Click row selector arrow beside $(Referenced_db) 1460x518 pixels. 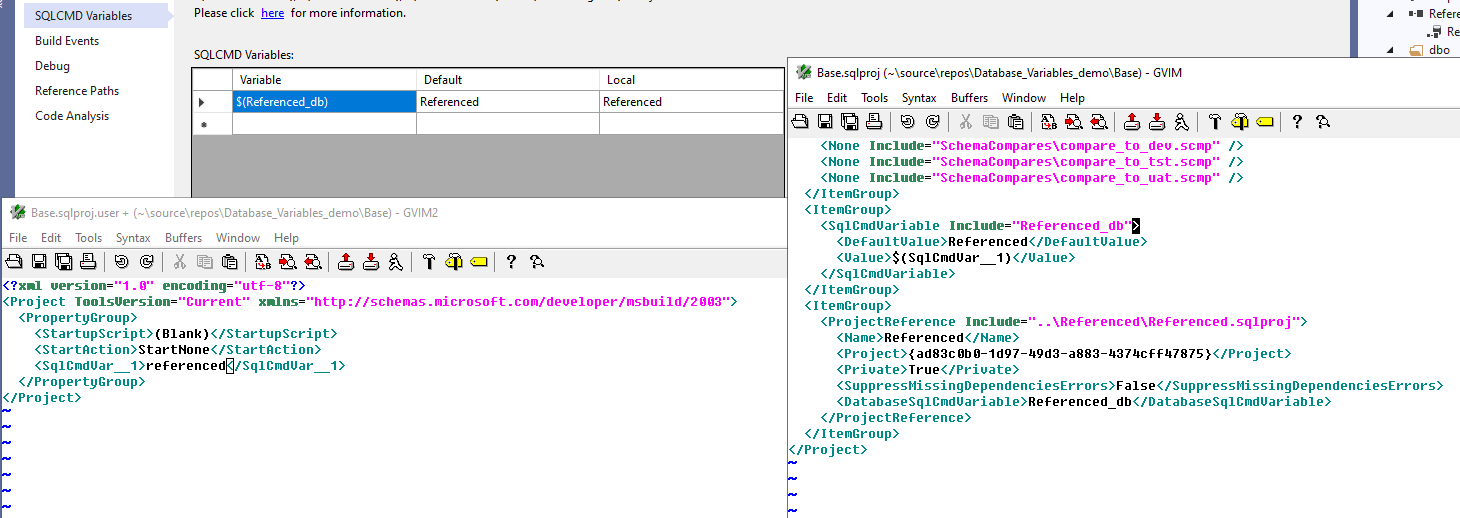point(202,102)
